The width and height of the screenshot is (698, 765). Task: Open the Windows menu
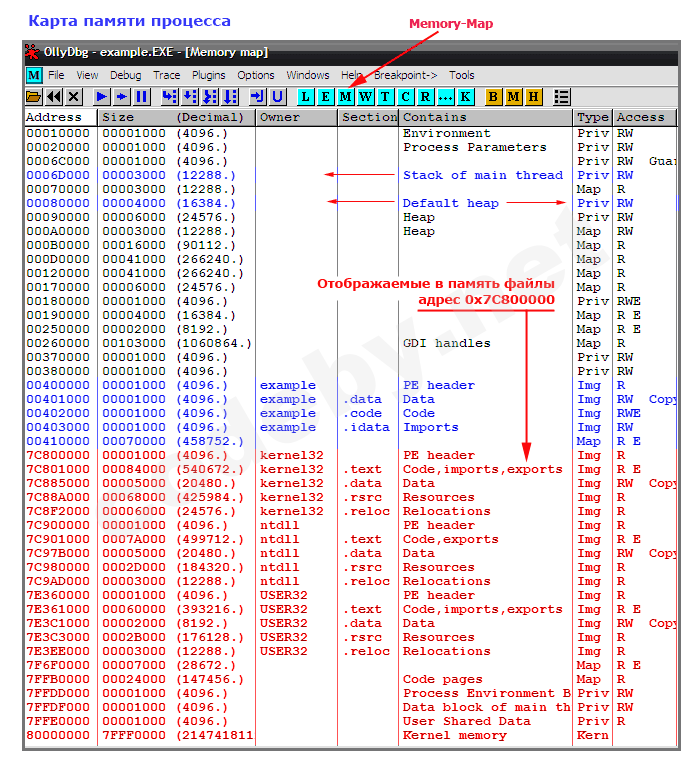[308, 75]
